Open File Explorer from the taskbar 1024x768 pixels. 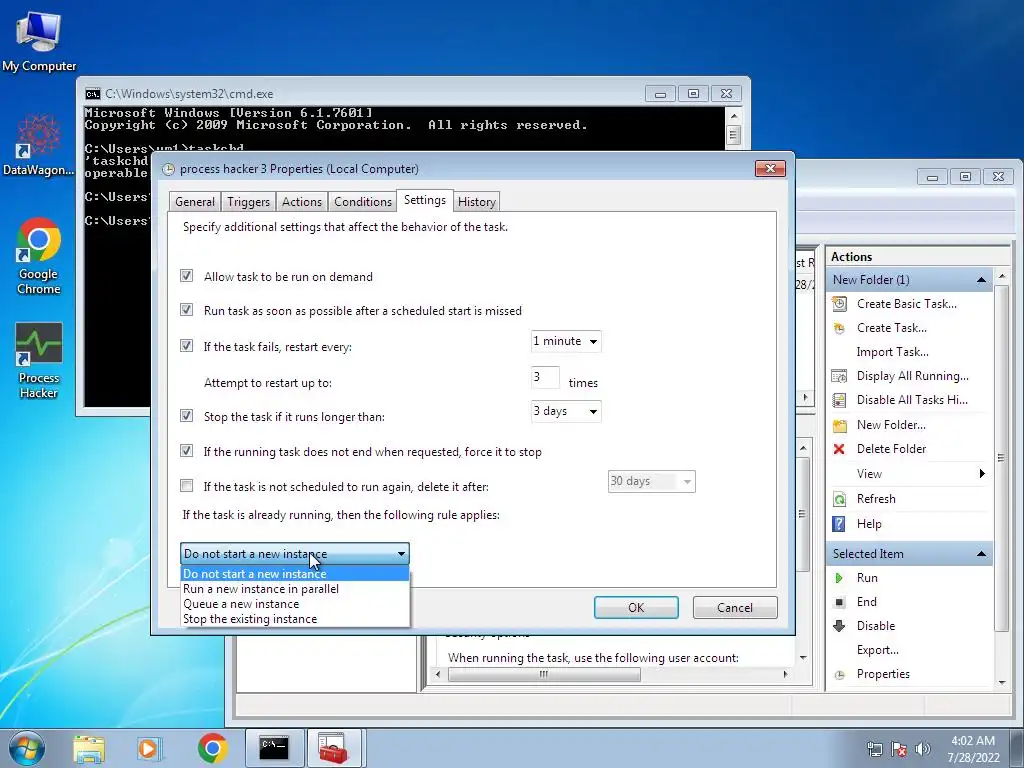(89, 748)
